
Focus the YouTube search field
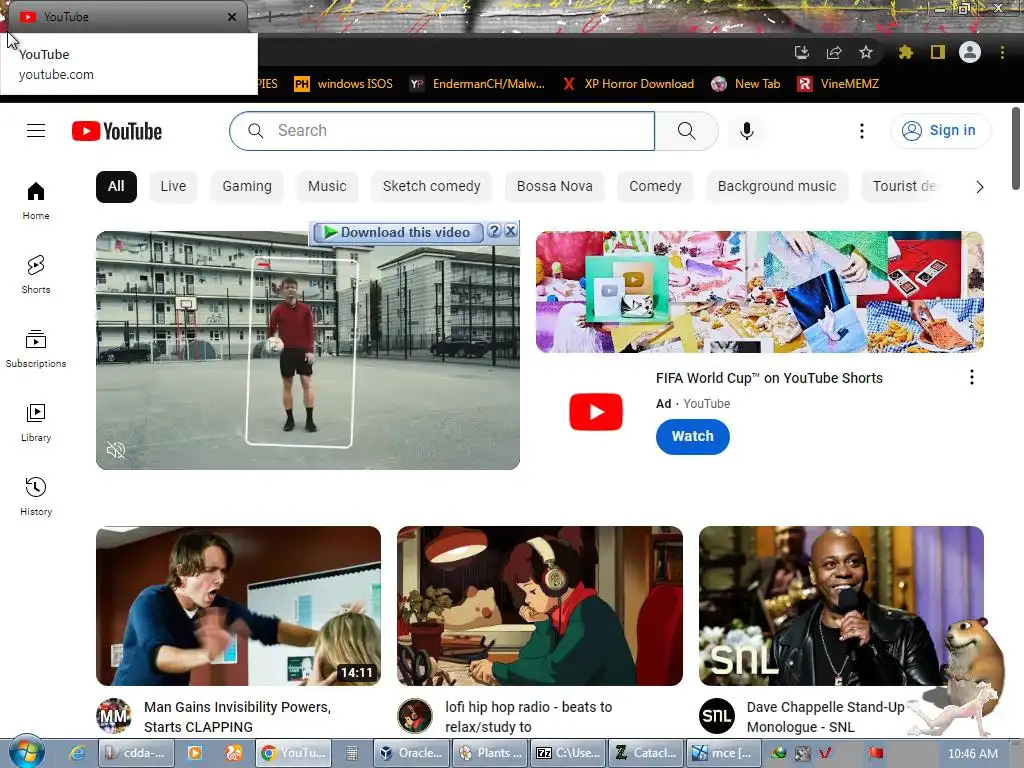(442, 131)
